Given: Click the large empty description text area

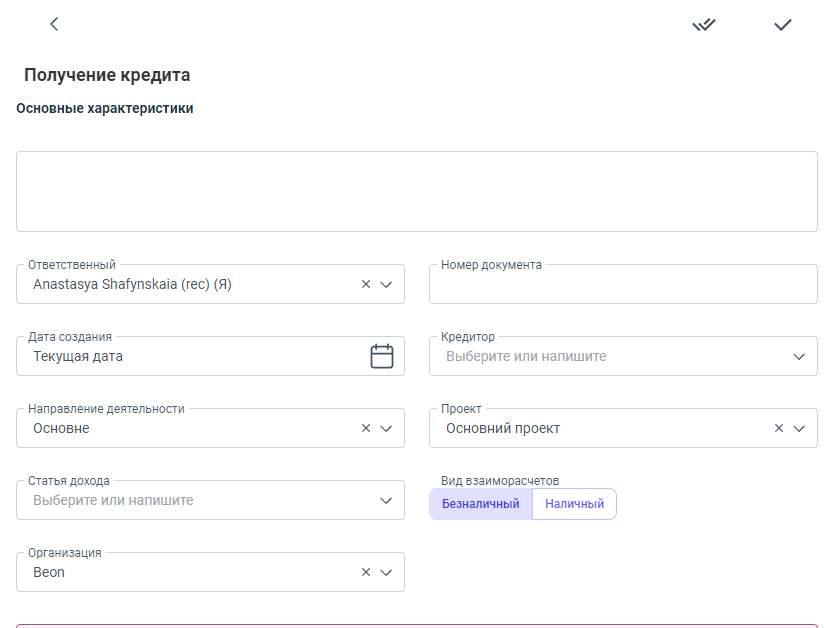Looking at the screenshot, I should 416,192.
